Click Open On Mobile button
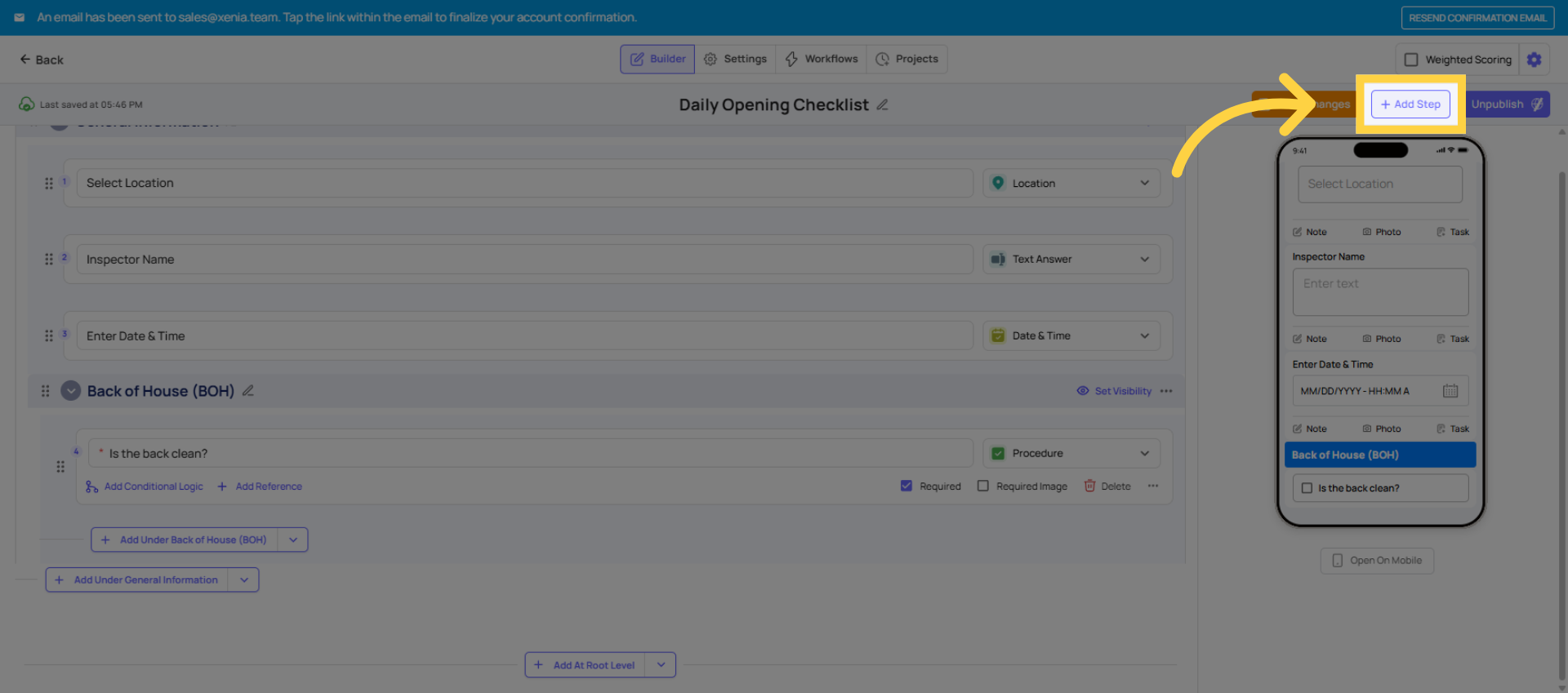The height and width of the screenshot is (693, 1568). [x=1377, y=561]
